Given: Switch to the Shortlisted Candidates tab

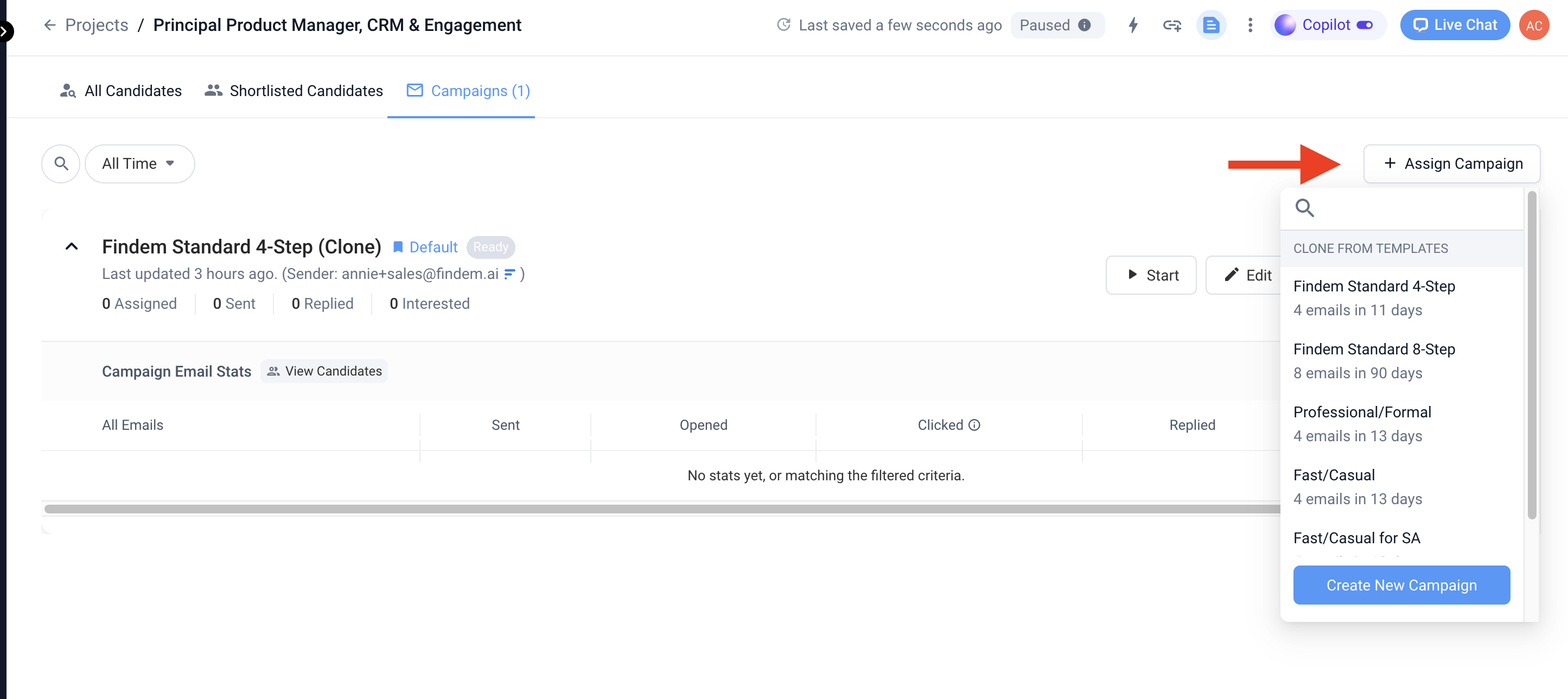Looking at the screenshot, I should tap(294, 91).
